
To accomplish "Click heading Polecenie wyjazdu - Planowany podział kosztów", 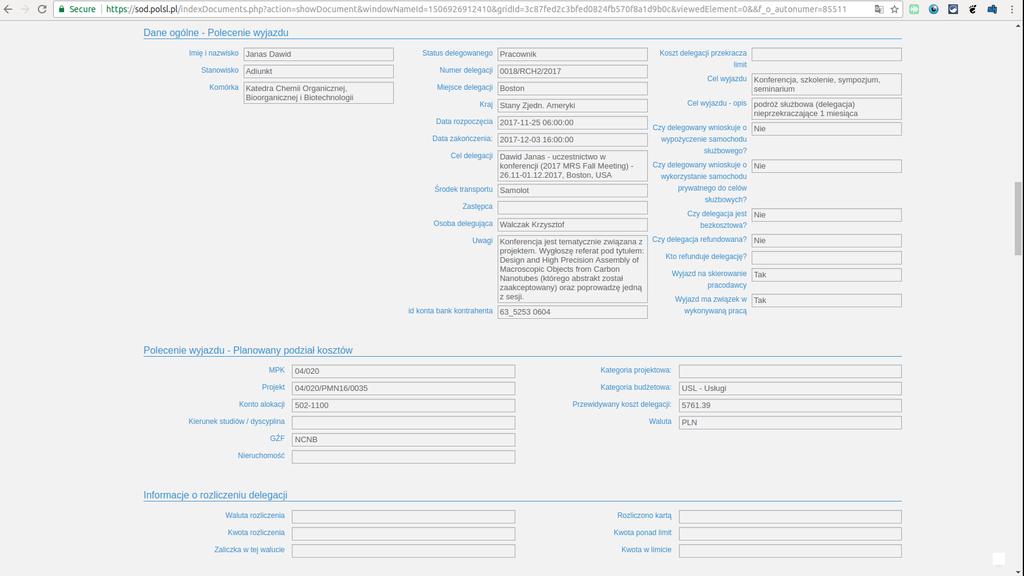I will tap(248, 350).
